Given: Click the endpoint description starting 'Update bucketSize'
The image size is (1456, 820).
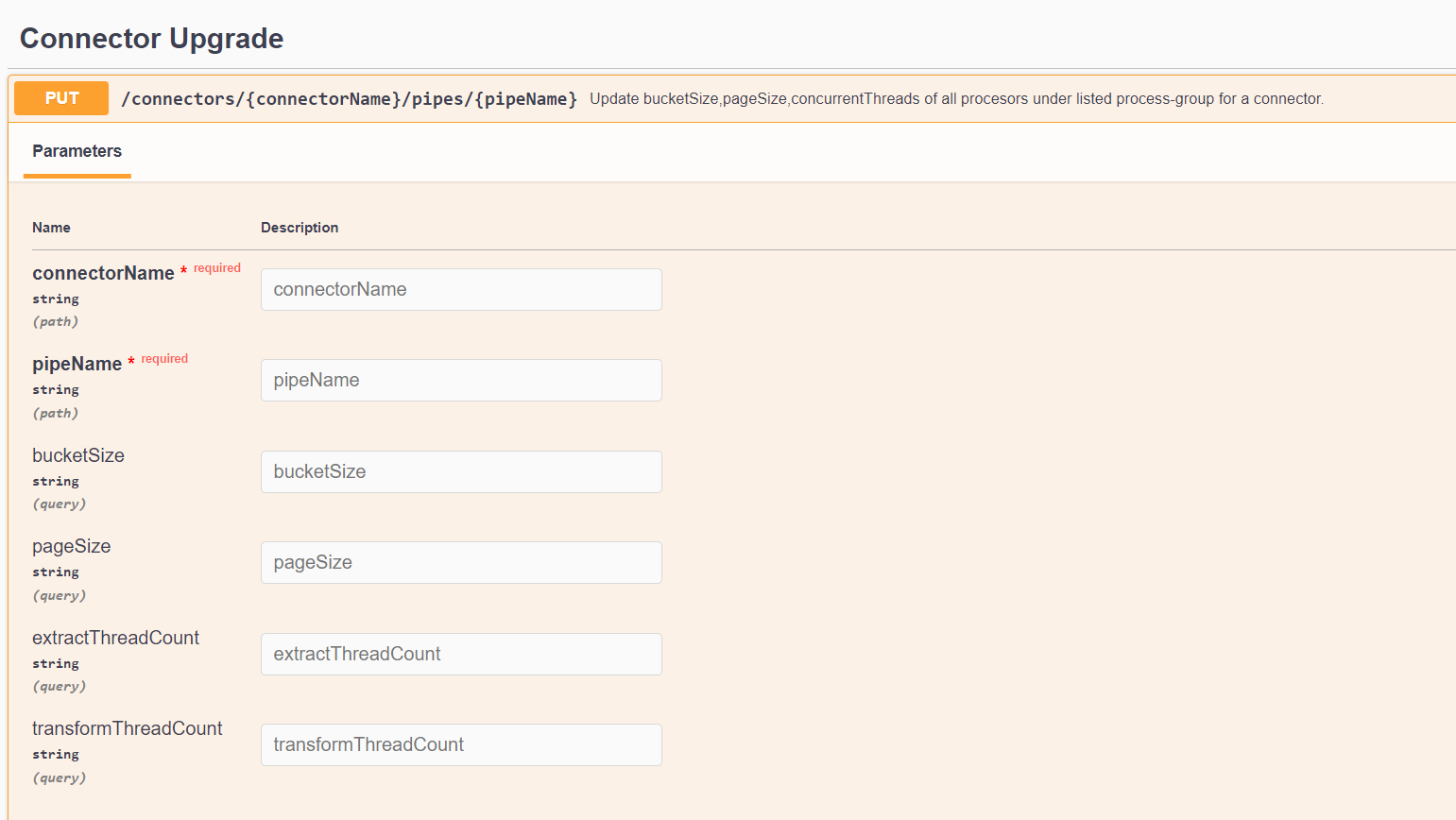Looking at the screenshot, I should pyautogui.click(x=956, y=99).
